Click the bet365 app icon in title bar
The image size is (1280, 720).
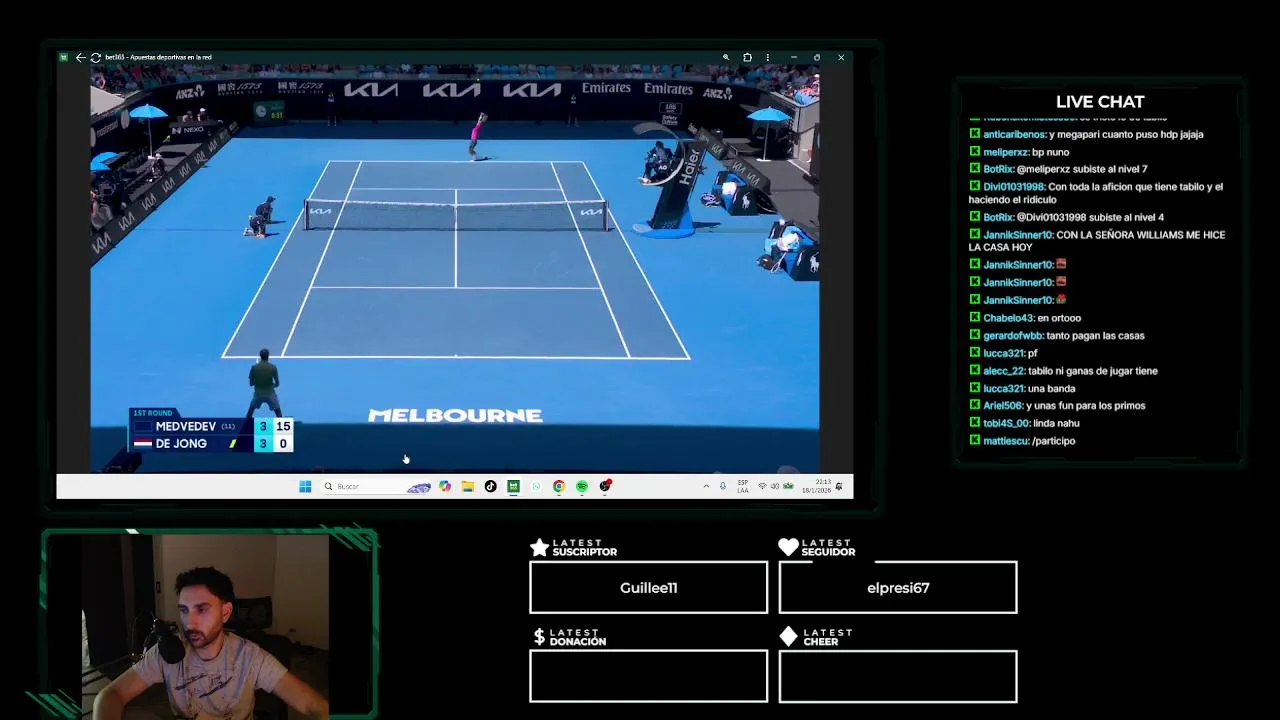(x=64, y=58)
